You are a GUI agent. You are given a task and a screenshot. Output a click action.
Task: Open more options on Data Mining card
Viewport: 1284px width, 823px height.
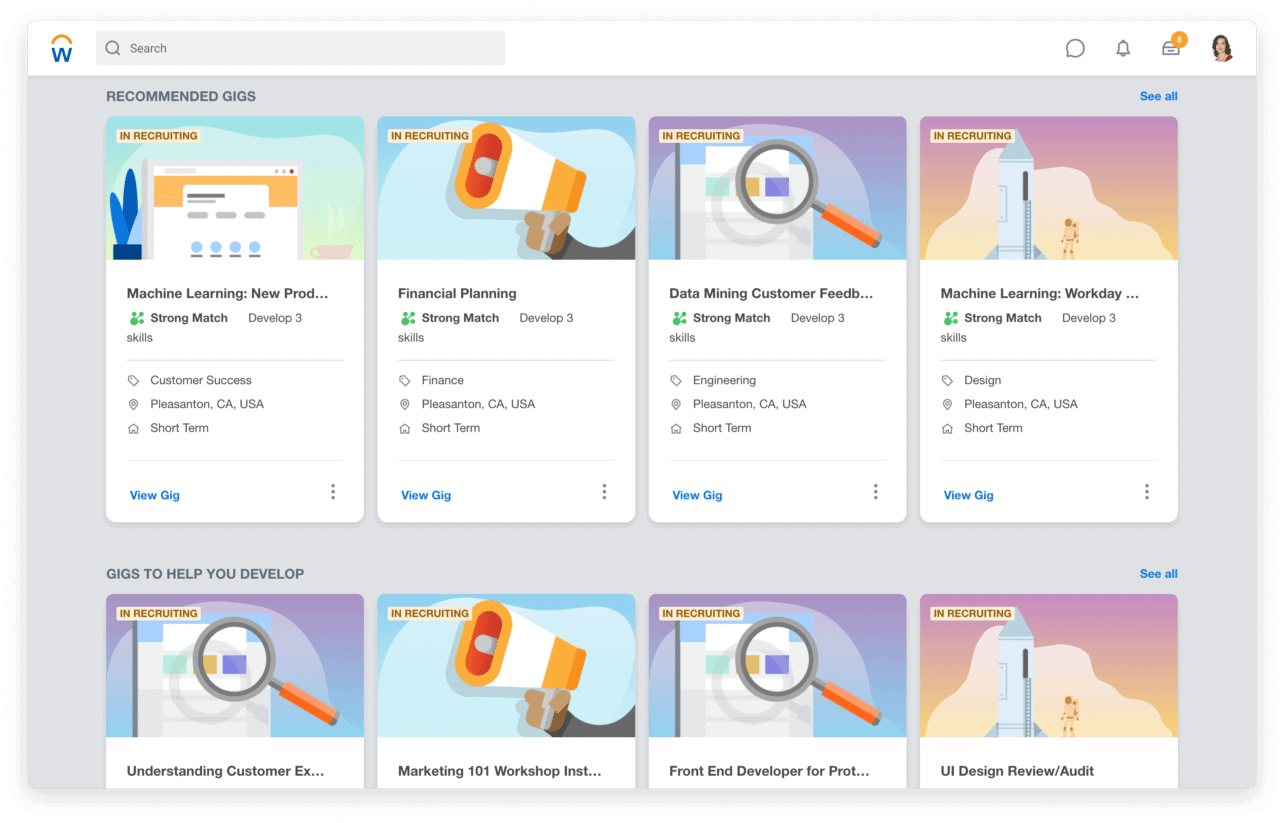pyautogui.click(x=875, y=492)
